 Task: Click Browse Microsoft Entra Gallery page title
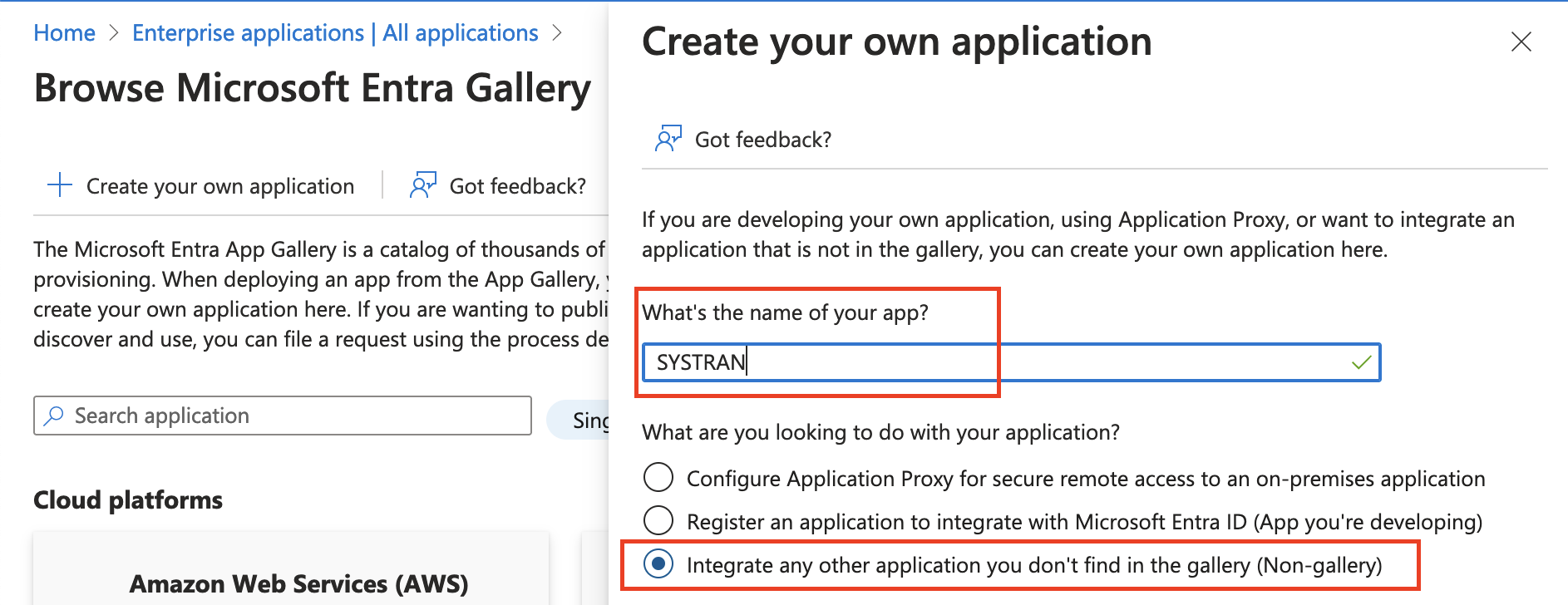pos(313,88)
